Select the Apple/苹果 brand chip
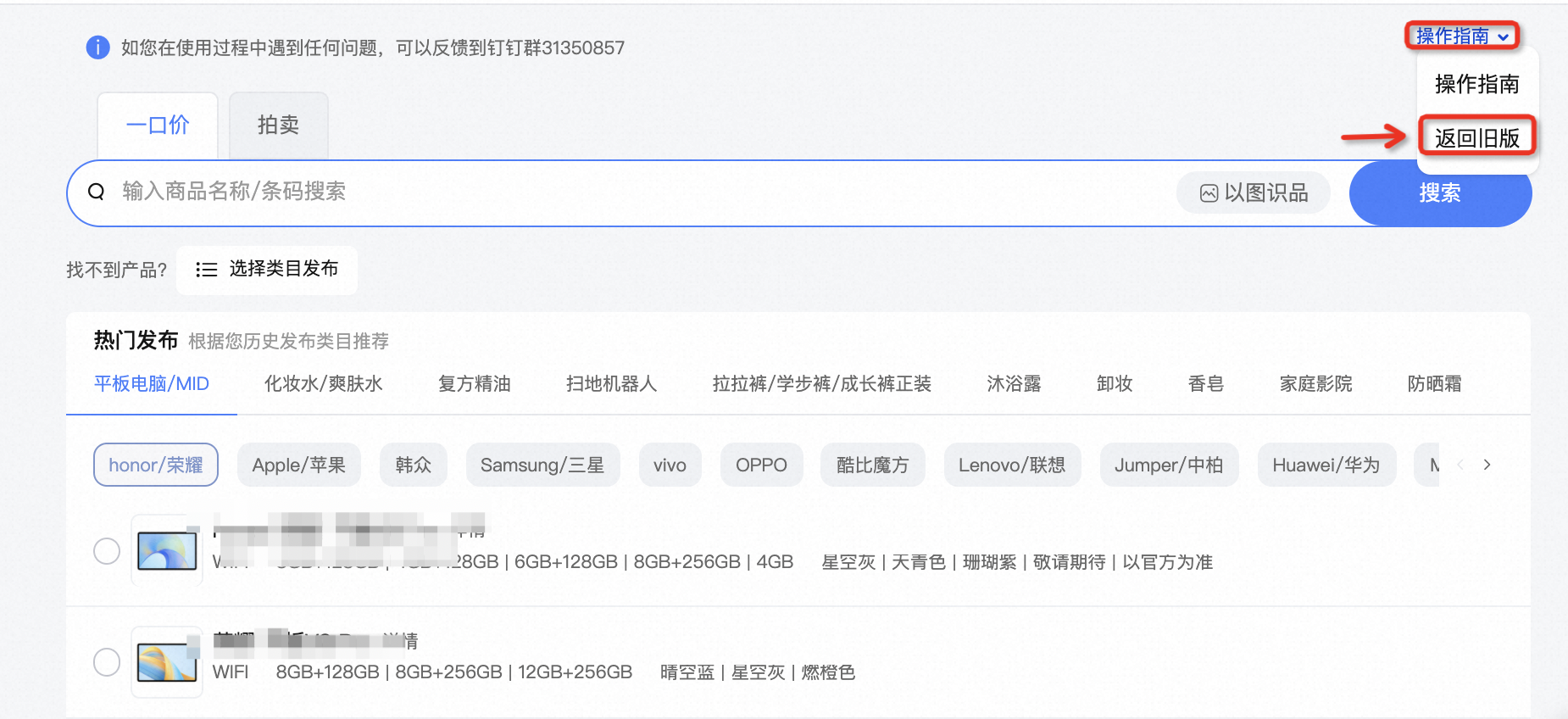Image resolution: width=1568 pixels, height=719 pixels. pos(299,465)
